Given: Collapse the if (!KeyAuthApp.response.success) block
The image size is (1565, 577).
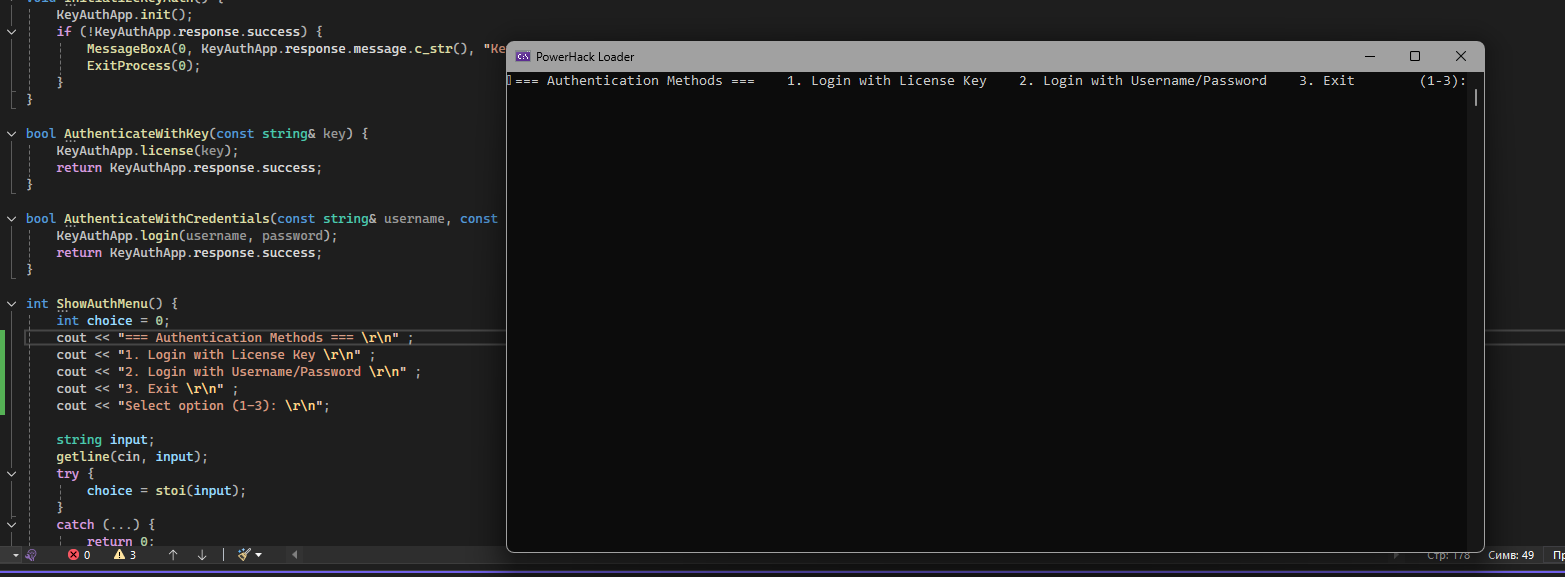Looking at the screenshot, I should click(x=12, y=32).
